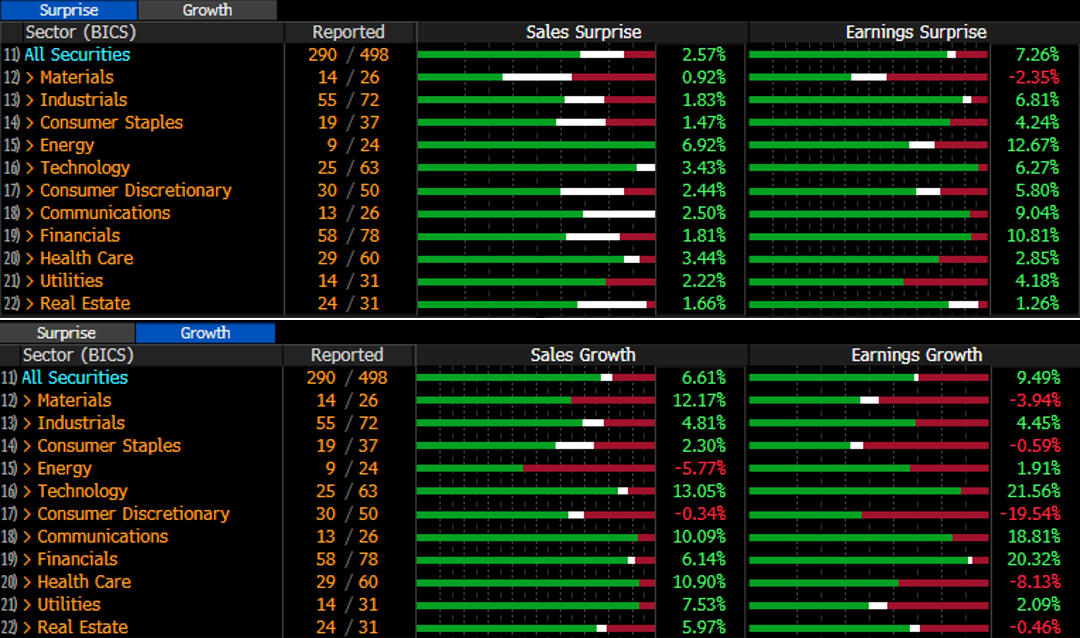Click Technology earnings growth value 21.56%
The height and width of the screenshot is (638, 1080).
point(1034,491)
